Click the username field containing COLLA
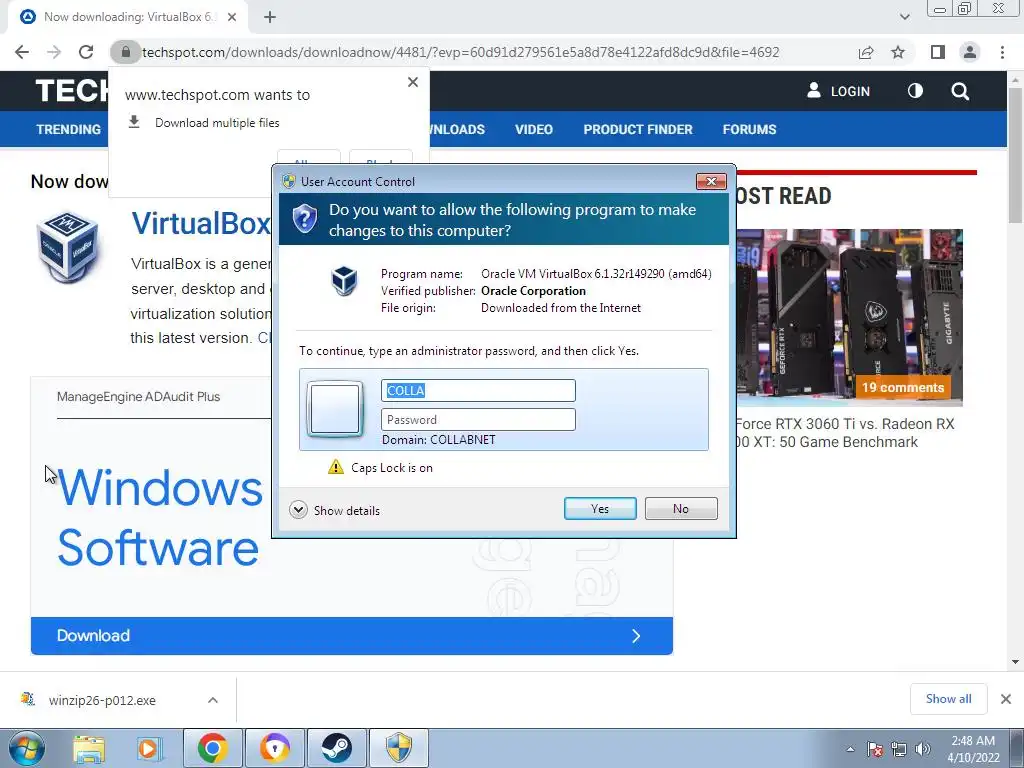The width and height of the screenshot is (1024, 768). pos(478,391)
